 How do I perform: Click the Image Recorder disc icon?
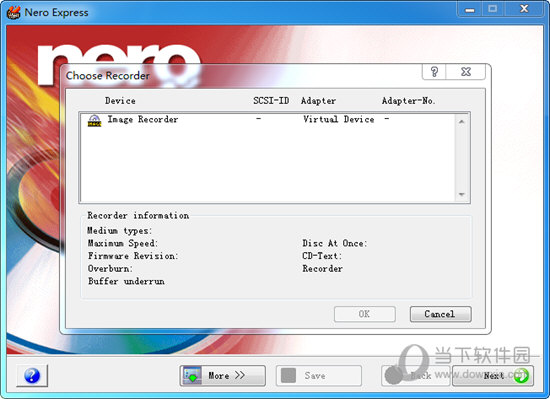click(x=94, y=120)
